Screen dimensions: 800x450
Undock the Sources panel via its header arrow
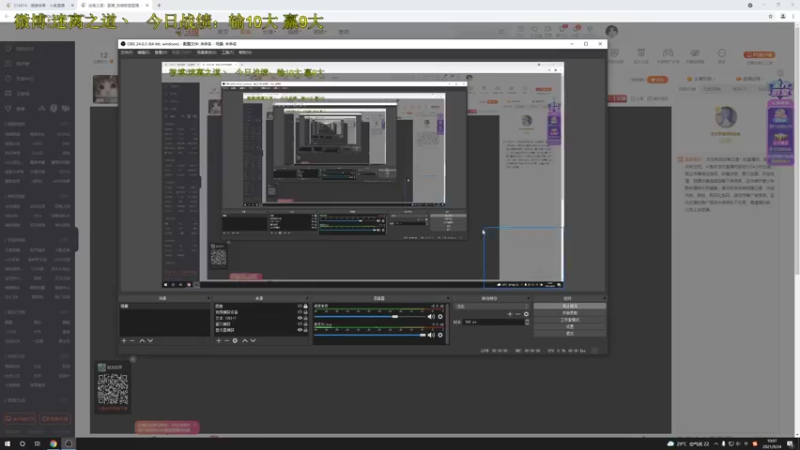(307, 298)
